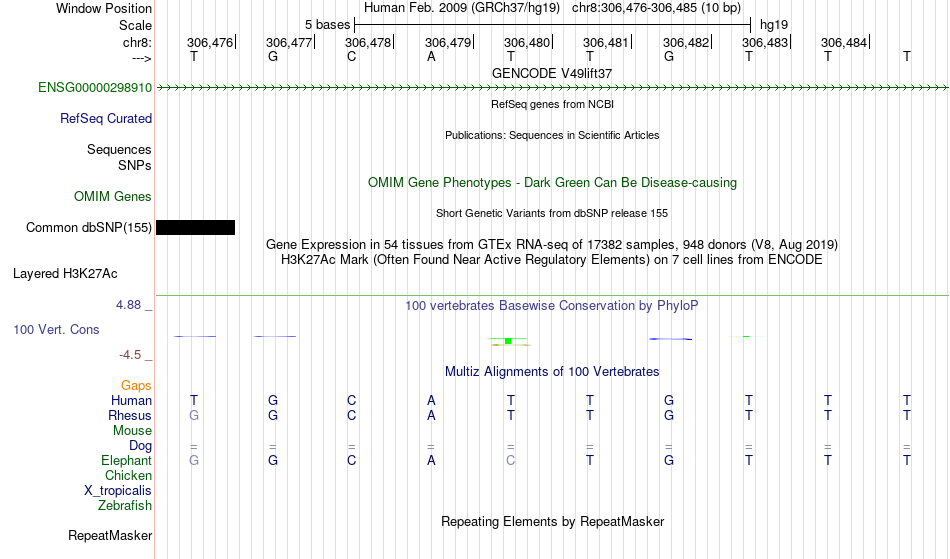
Task: Click 100 vertebrates Basewise Conservation by PhyloP
Action: click(552, 306)
